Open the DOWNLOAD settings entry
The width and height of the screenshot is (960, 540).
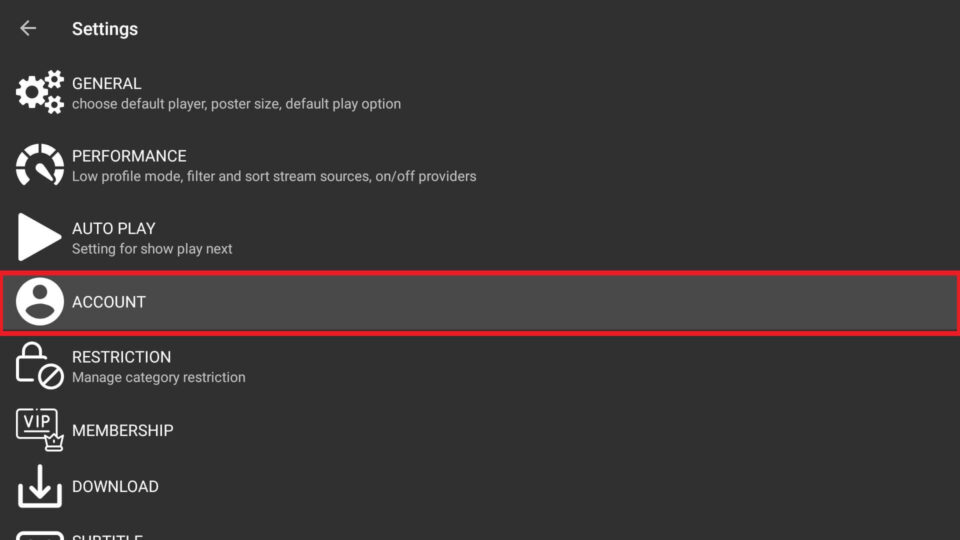[480, 487]
